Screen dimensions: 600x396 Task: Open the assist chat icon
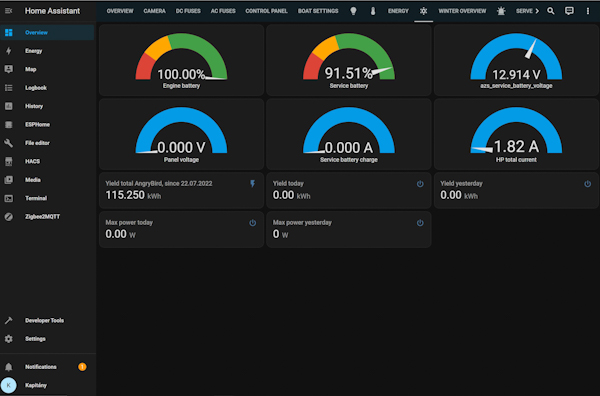tap(569, 11)
